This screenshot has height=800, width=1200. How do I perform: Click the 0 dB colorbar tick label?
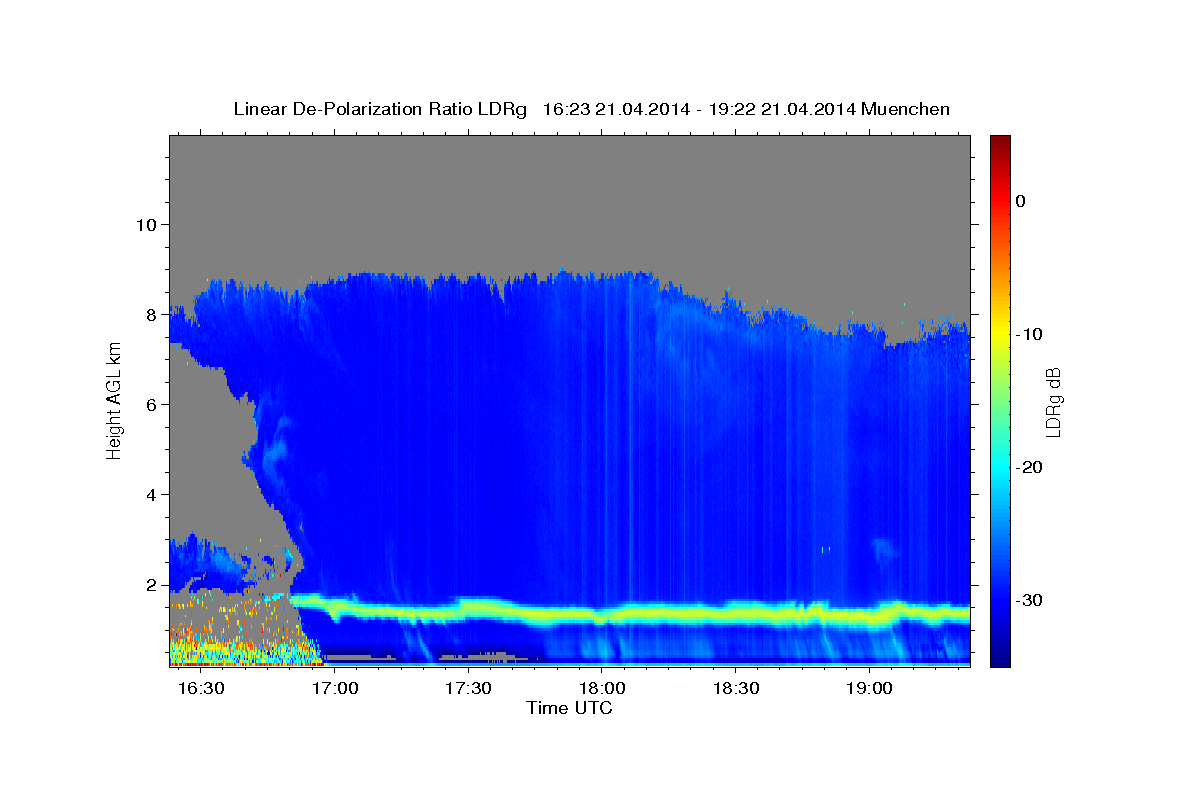1020,201
